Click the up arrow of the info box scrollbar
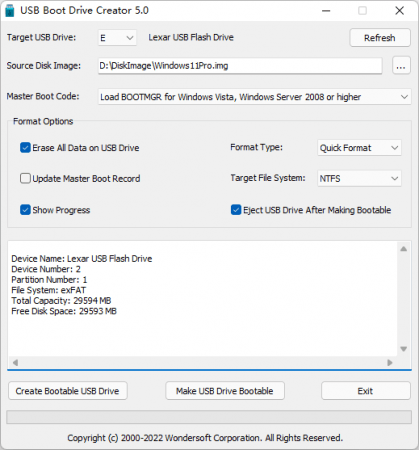 [x=403, y=249]
